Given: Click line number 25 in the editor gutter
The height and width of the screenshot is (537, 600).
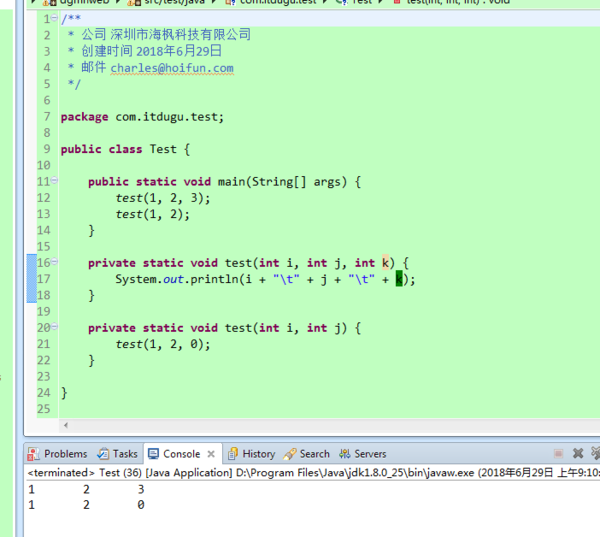Looking at the screenshot, I should (x=44, y=409).
